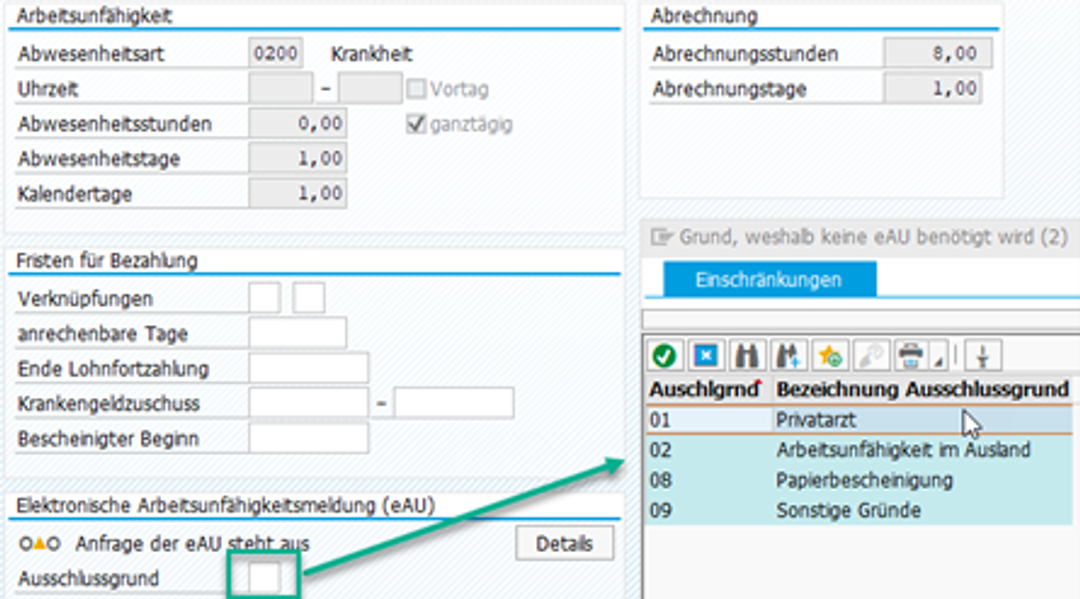Click the Find Next binoculars icon
The height and width of the screenshot is (599, 1080).
[x=788, y=356]
